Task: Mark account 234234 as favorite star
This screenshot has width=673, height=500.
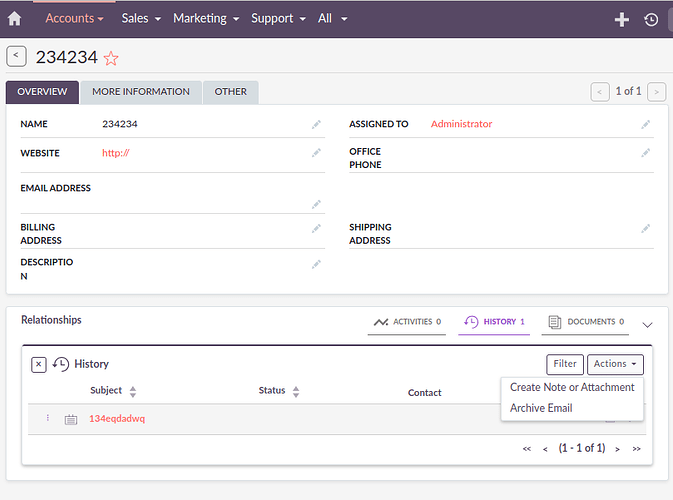Action: 111,58
